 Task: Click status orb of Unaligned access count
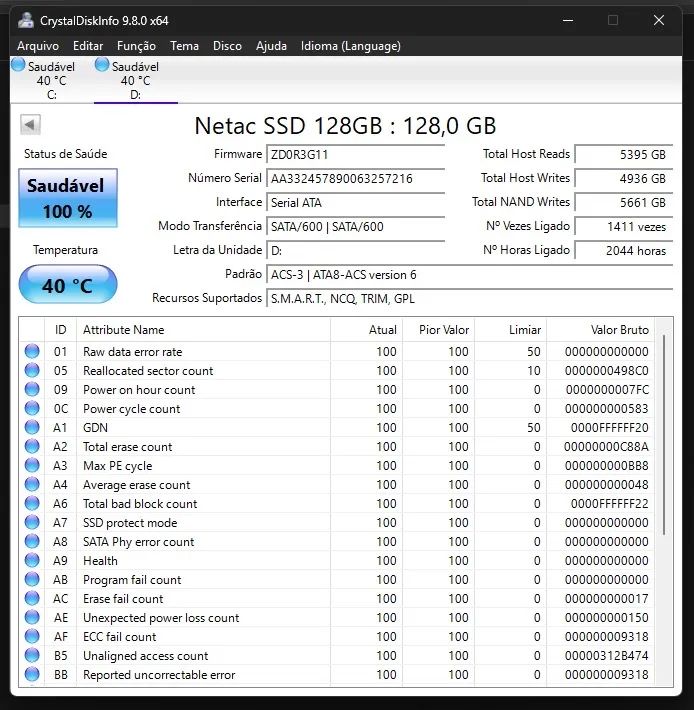tap(32, 656)
